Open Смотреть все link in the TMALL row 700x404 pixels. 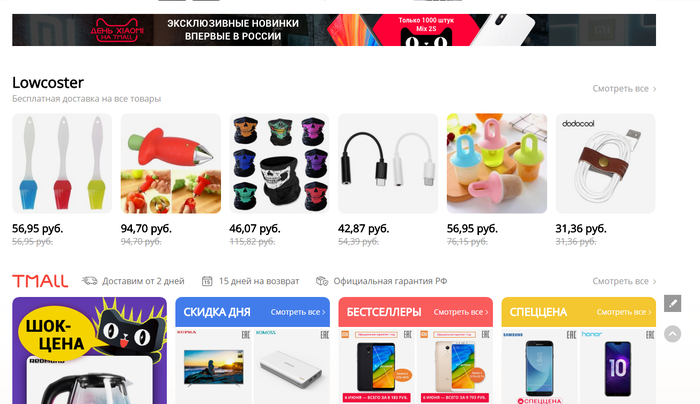[624, 281]
